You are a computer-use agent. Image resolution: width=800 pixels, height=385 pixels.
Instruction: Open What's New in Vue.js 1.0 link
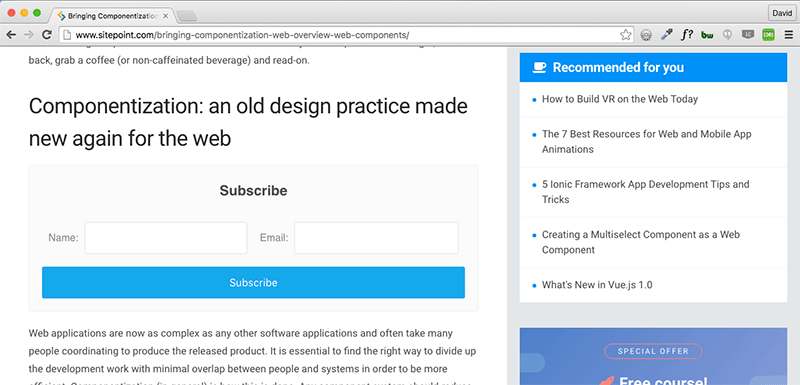coord(597,285)
